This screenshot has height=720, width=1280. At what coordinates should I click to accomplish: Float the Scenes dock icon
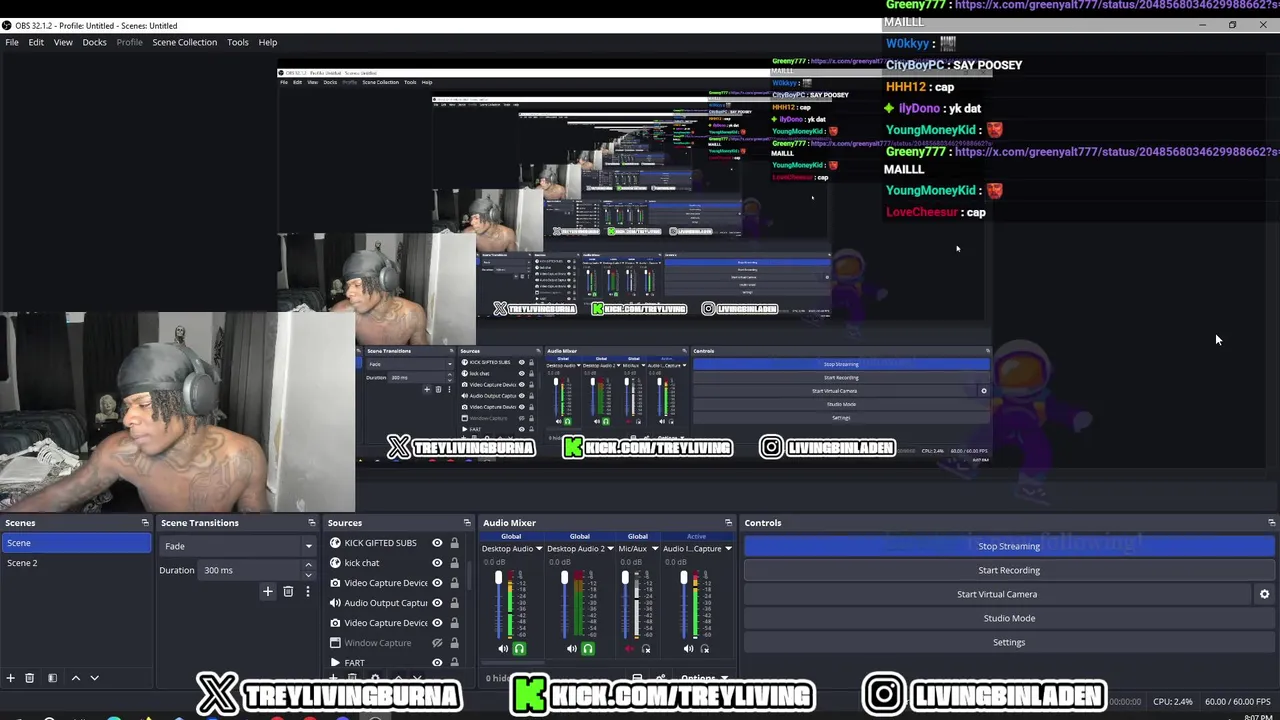(145, 523)
